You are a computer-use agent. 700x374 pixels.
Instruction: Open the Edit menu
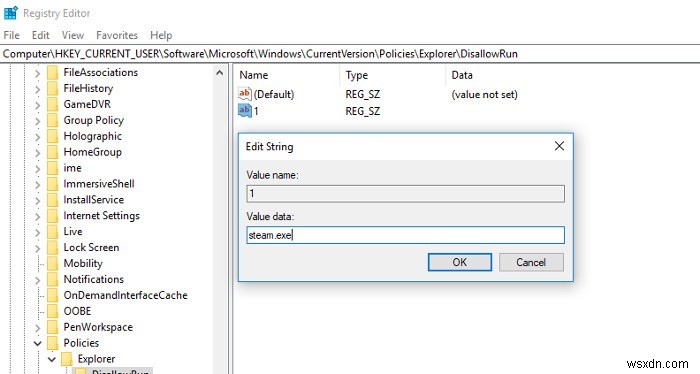(x=41, y=35)
